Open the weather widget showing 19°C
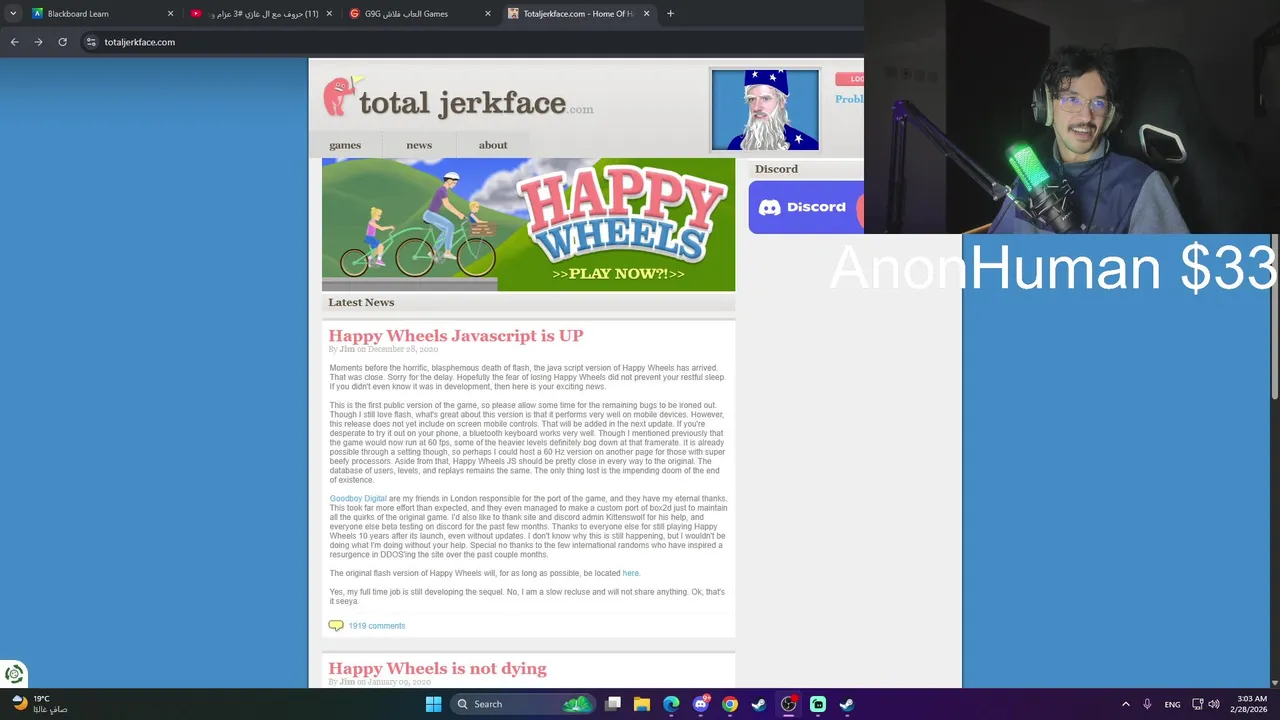1280x720 pixels. click(40, 704)
